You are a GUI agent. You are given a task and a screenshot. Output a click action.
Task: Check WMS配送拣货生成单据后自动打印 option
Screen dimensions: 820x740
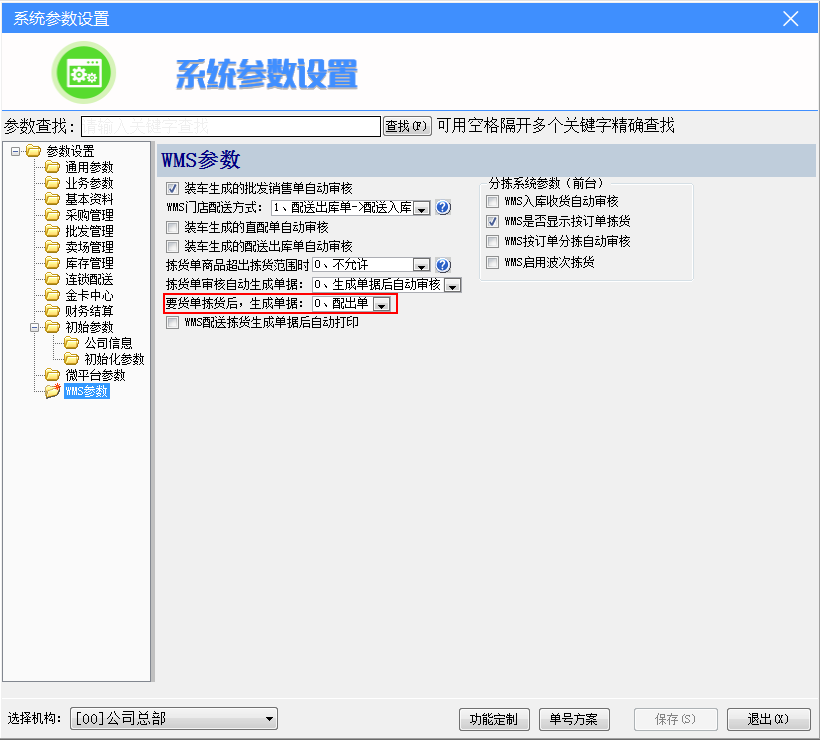click(173, 323)
